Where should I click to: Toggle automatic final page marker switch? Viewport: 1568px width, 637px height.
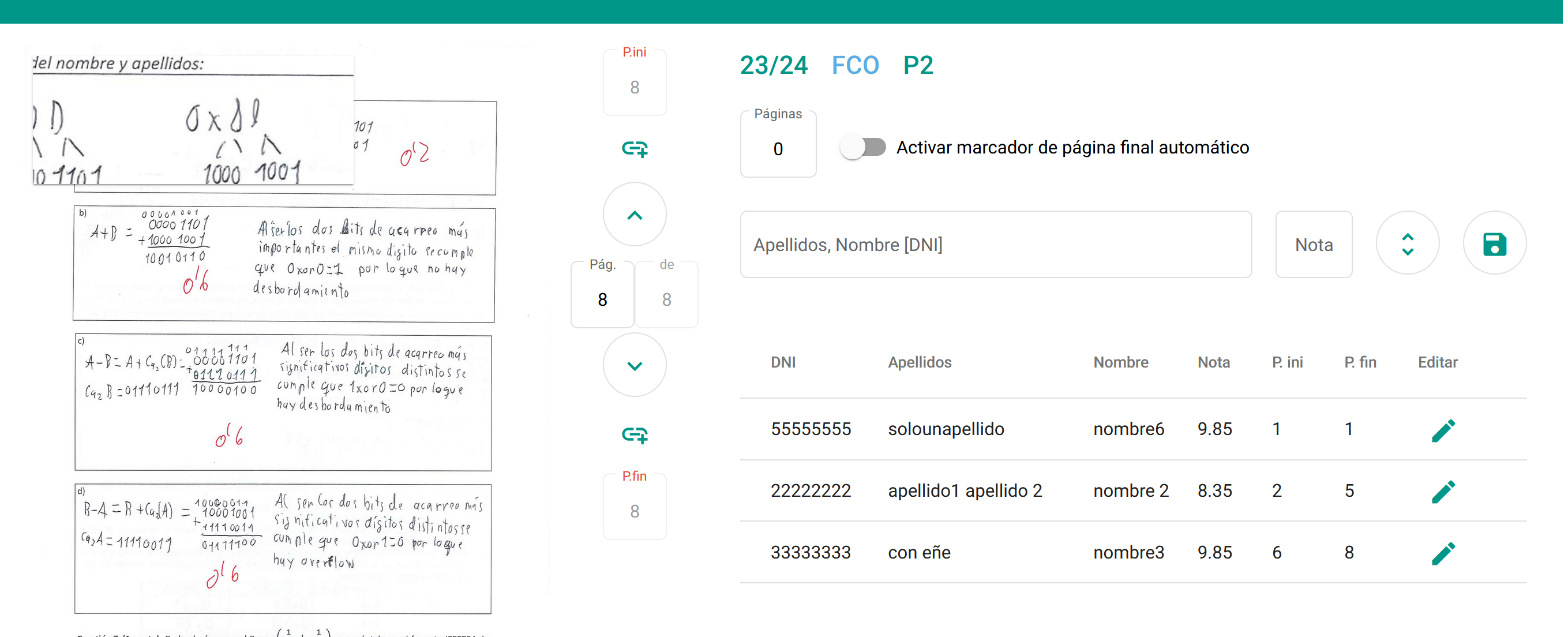pyautogui.click(x=862, y=147)
